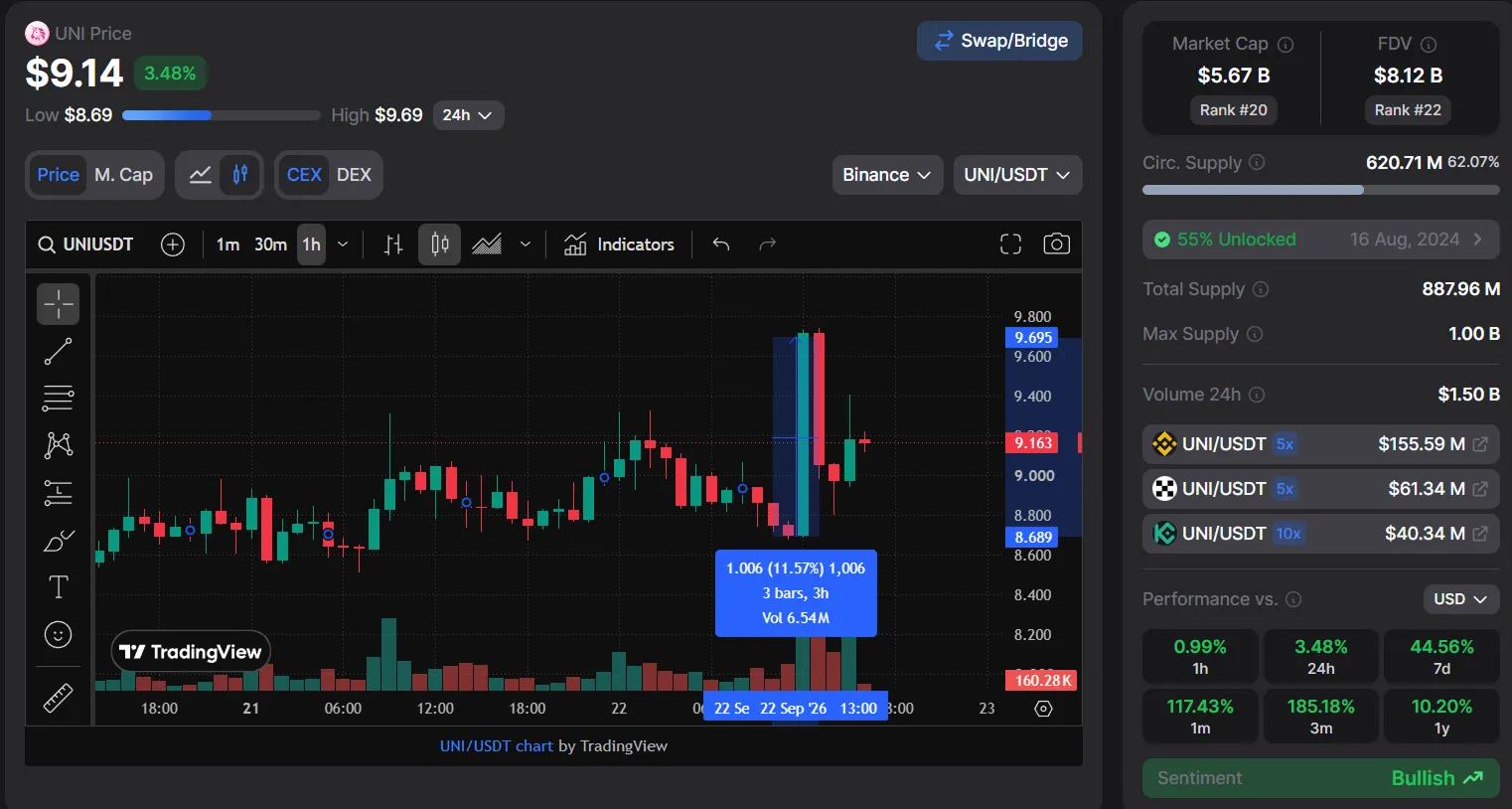The image size is (1512, 809).
Task: Click the 5x leverage badge on Binance row
Action: pyautogui.click(x=1285, y=444)
